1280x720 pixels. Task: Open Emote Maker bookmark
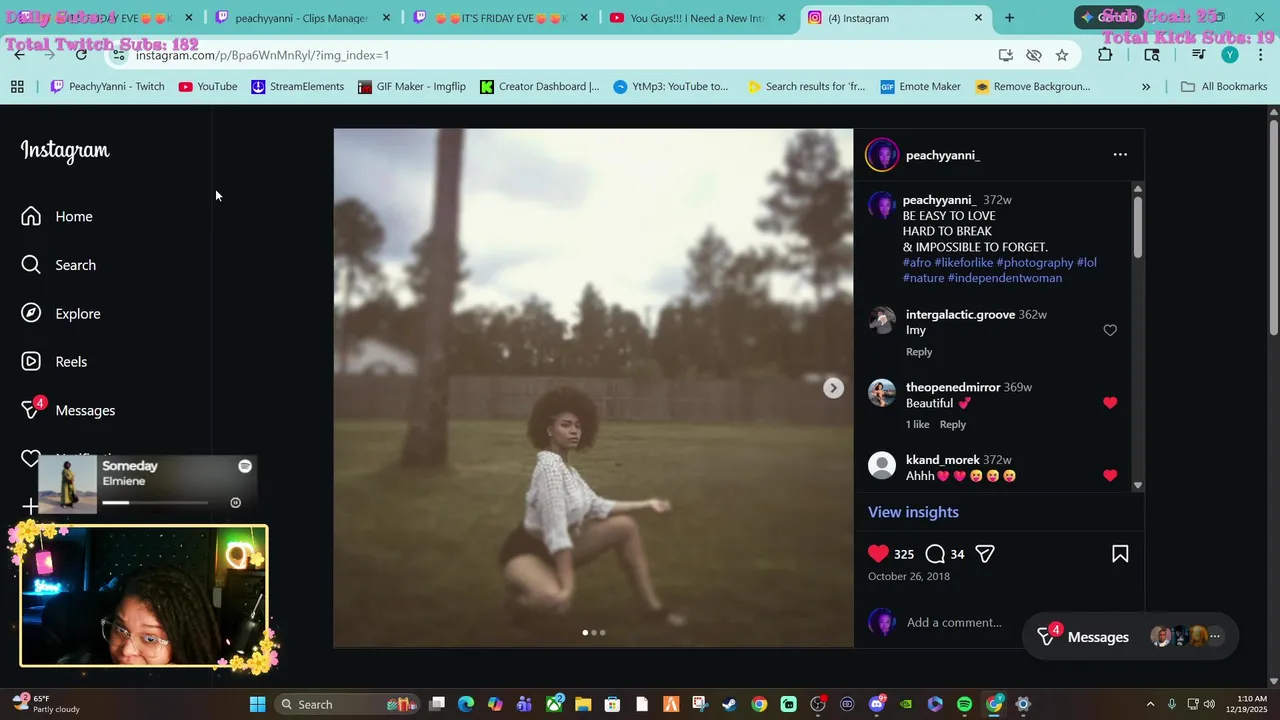point(921,87)
